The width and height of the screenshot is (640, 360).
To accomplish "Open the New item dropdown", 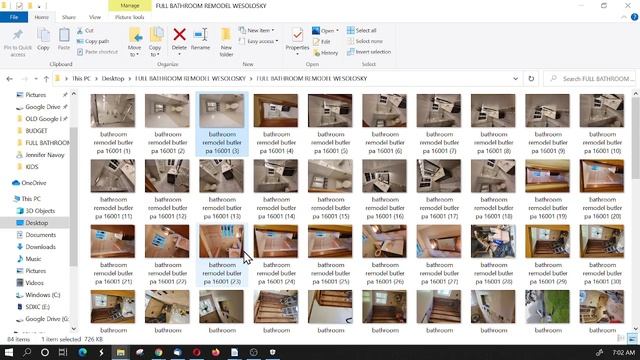I will pos(256,30).
